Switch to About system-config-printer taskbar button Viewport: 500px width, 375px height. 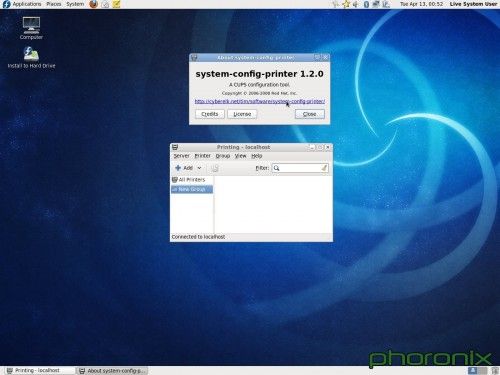[x=112, y=370]
